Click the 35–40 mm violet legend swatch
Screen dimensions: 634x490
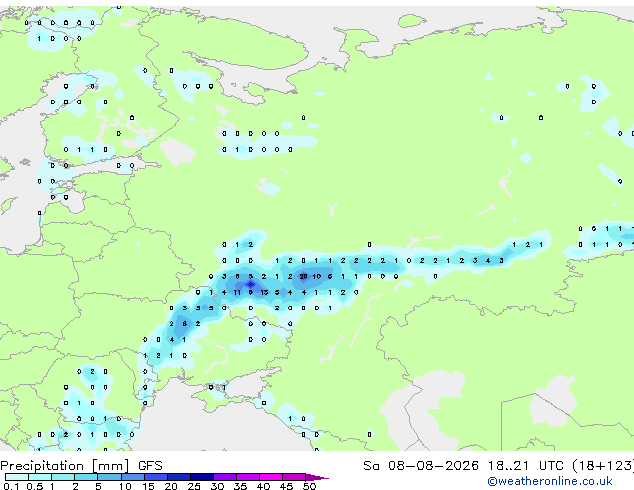pyautogui.click(x=247, y=477)
